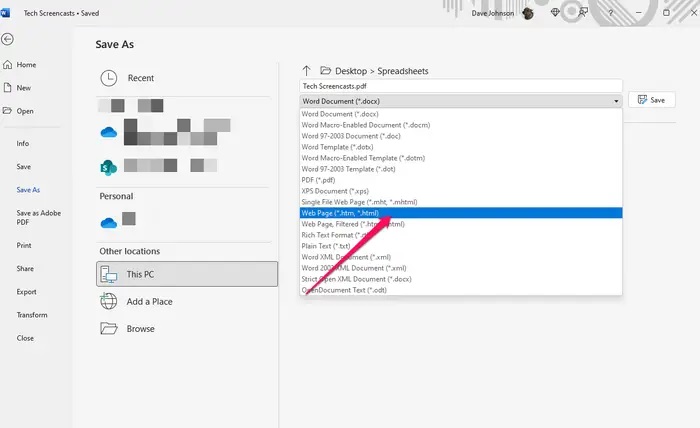Choose Open in the left sidebar

pyautogui.click(x=18, y=111)
